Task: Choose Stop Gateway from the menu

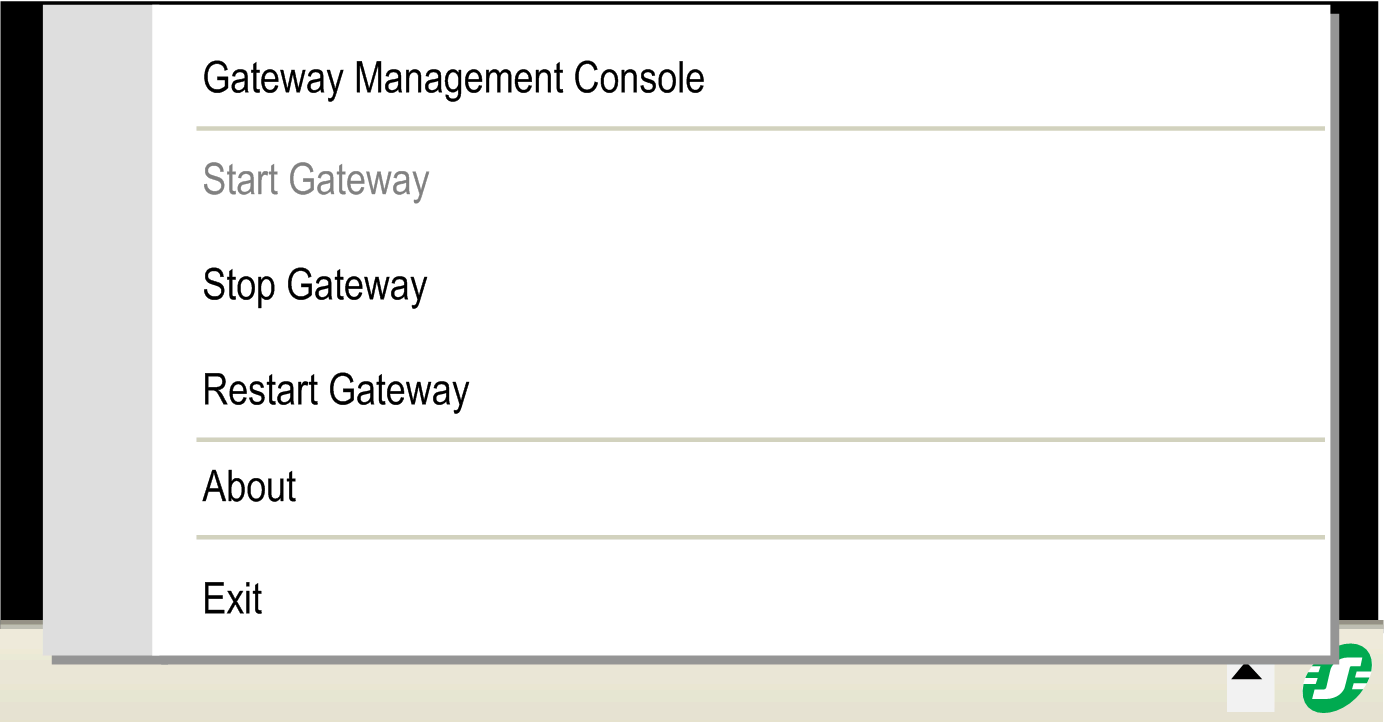Action: 315,285
